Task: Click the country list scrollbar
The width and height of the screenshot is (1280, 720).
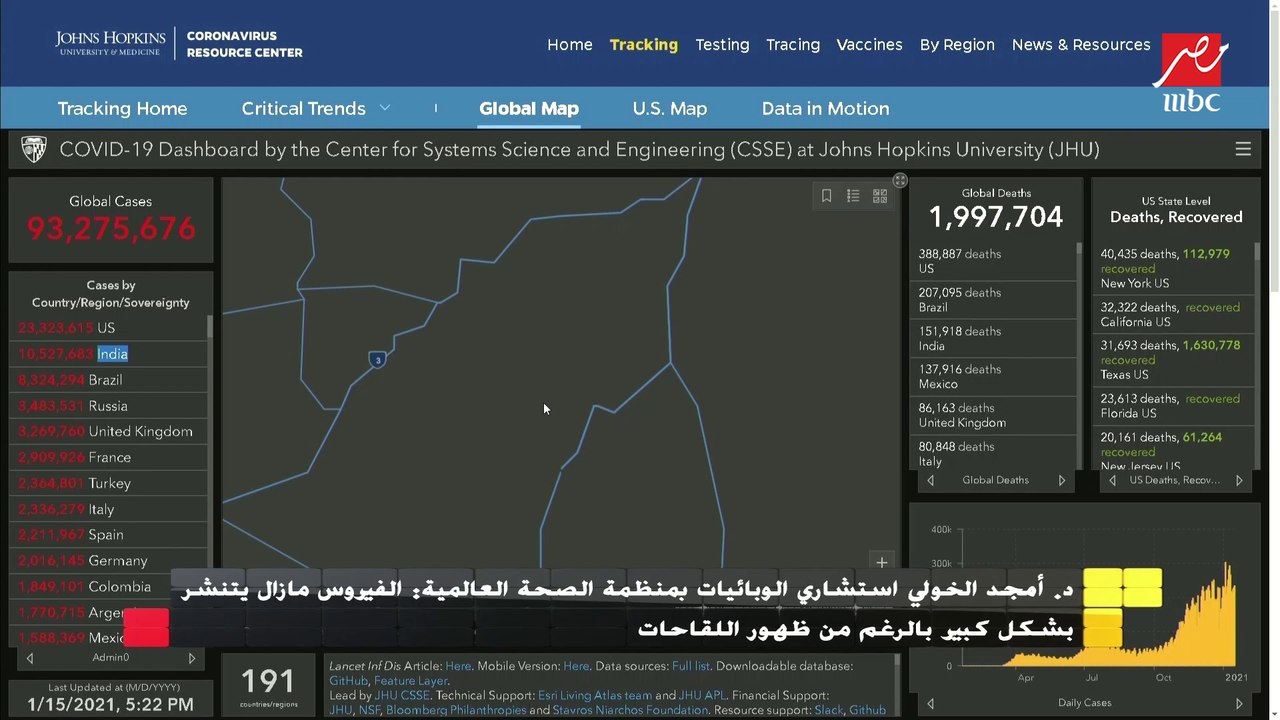Action: [x=210, y=327]
